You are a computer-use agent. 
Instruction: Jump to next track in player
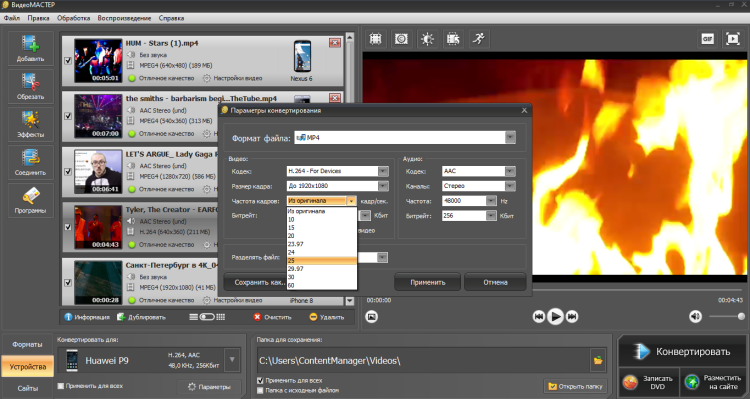coord(572,317)
